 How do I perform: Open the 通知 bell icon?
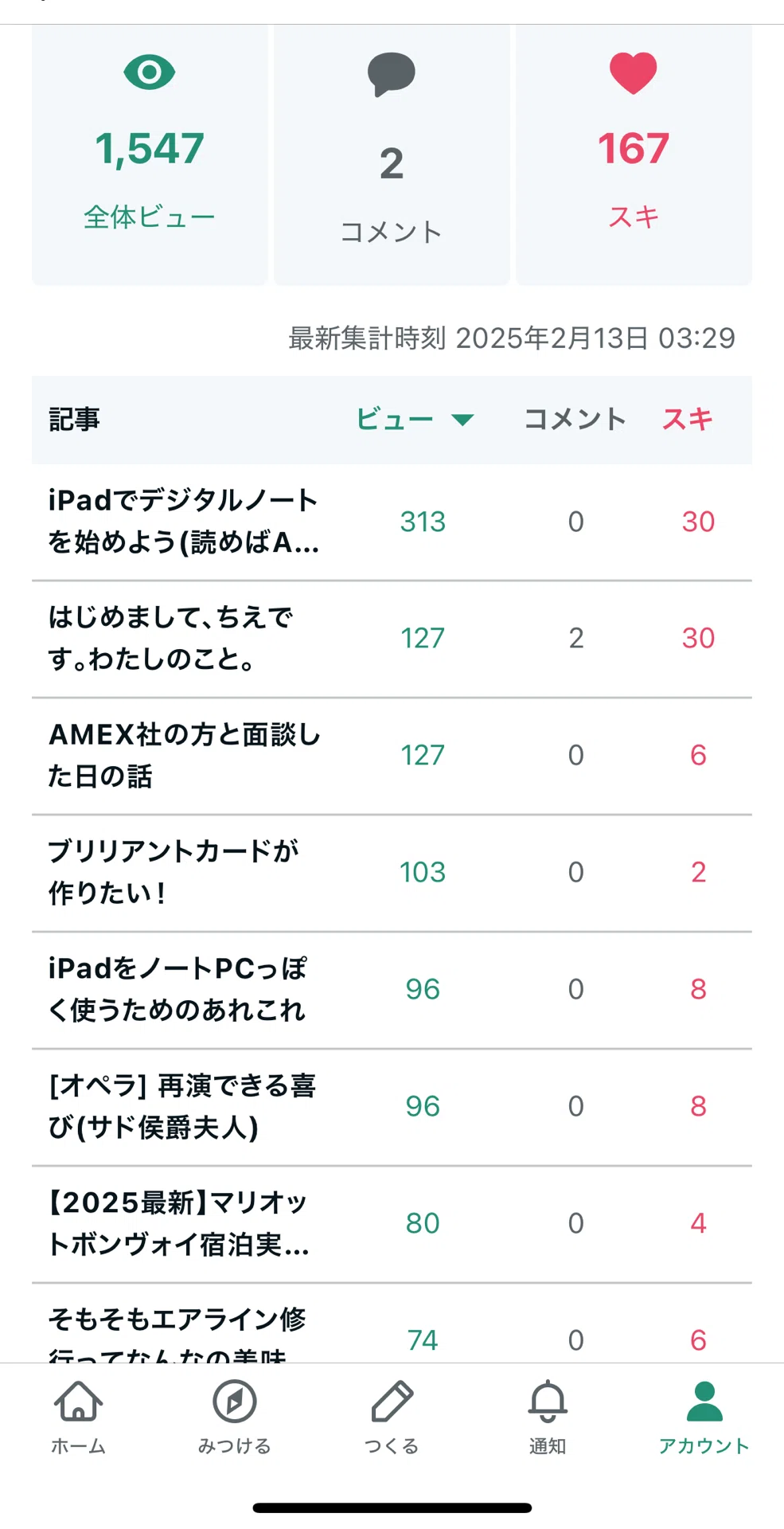[548, 1402]
